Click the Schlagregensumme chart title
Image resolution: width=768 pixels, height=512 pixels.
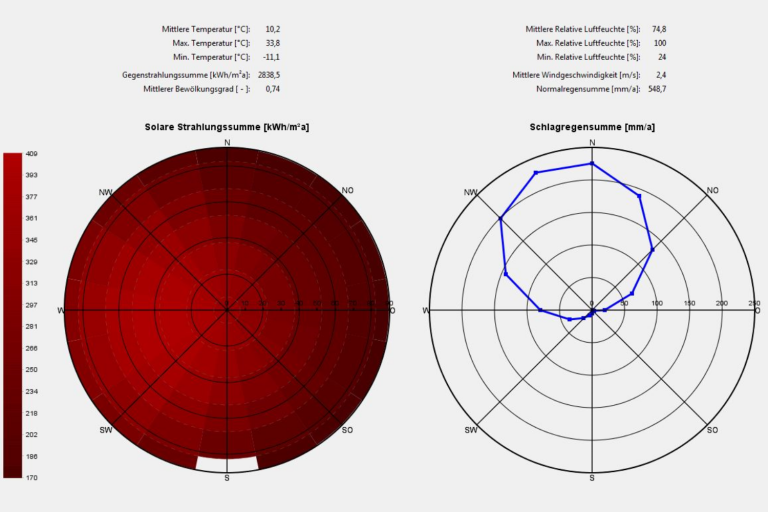tap(592, 127)
